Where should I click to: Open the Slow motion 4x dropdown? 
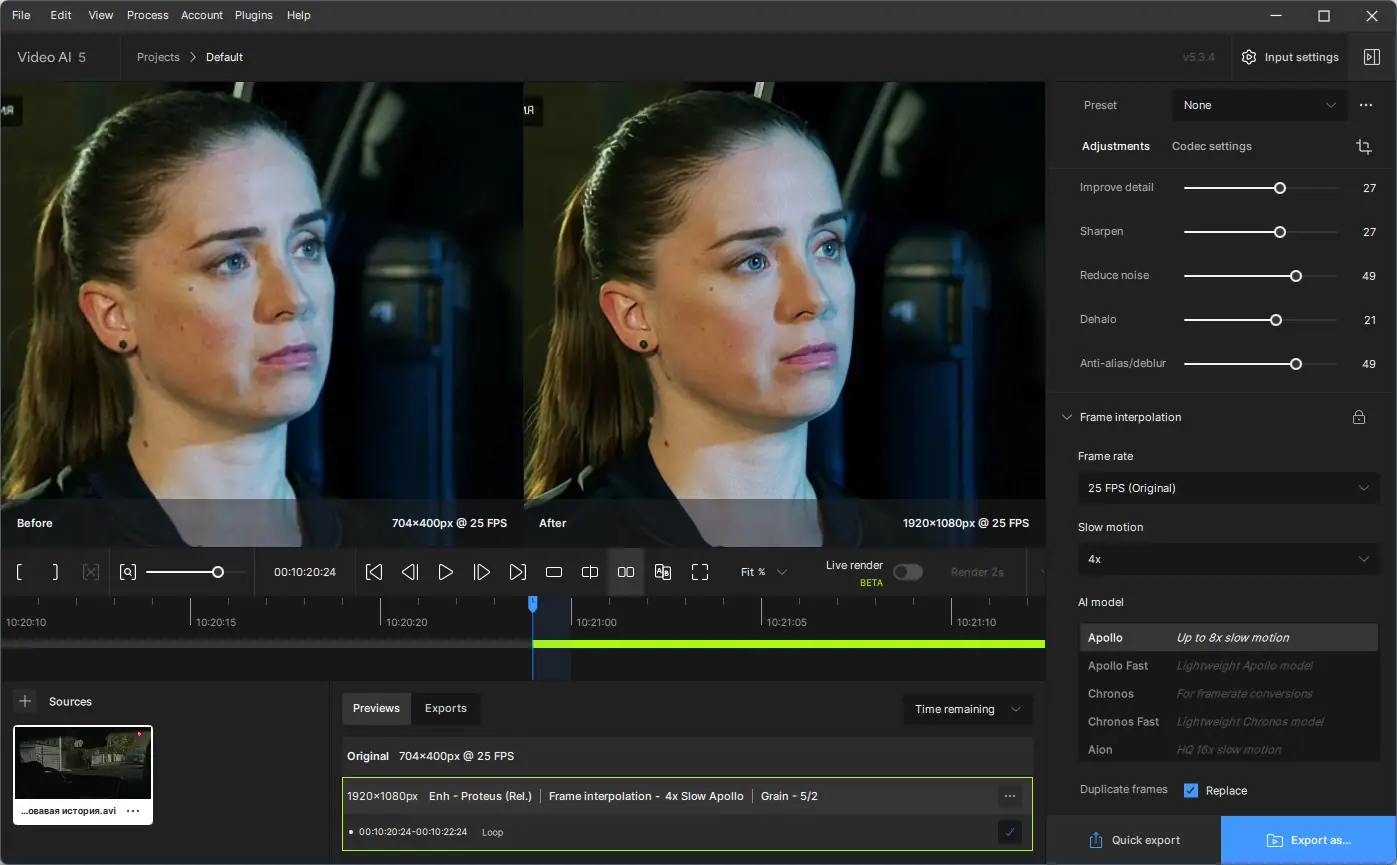(1228, 559)
